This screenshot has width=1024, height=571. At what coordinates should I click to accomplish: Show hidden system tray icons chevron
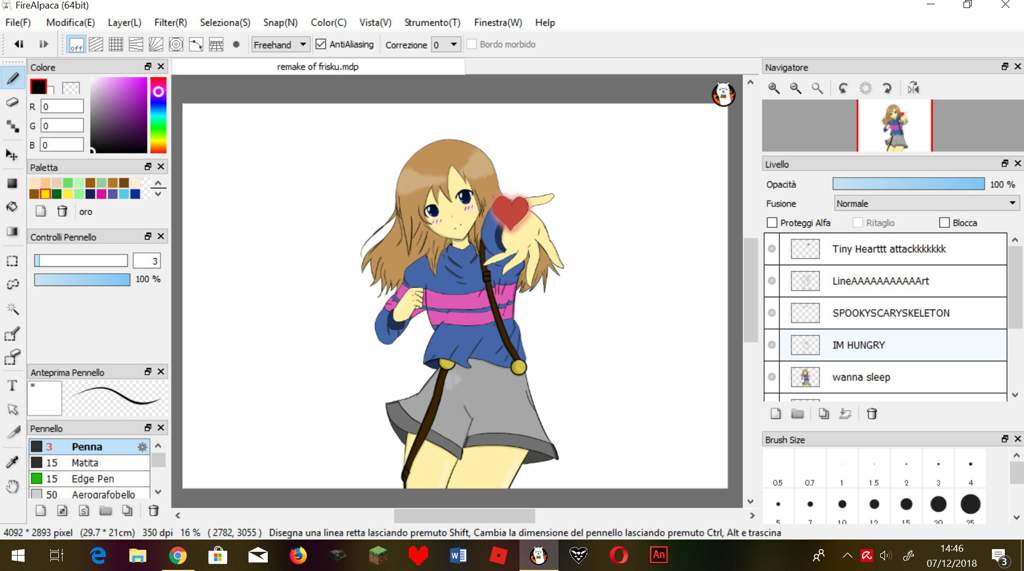847,556
